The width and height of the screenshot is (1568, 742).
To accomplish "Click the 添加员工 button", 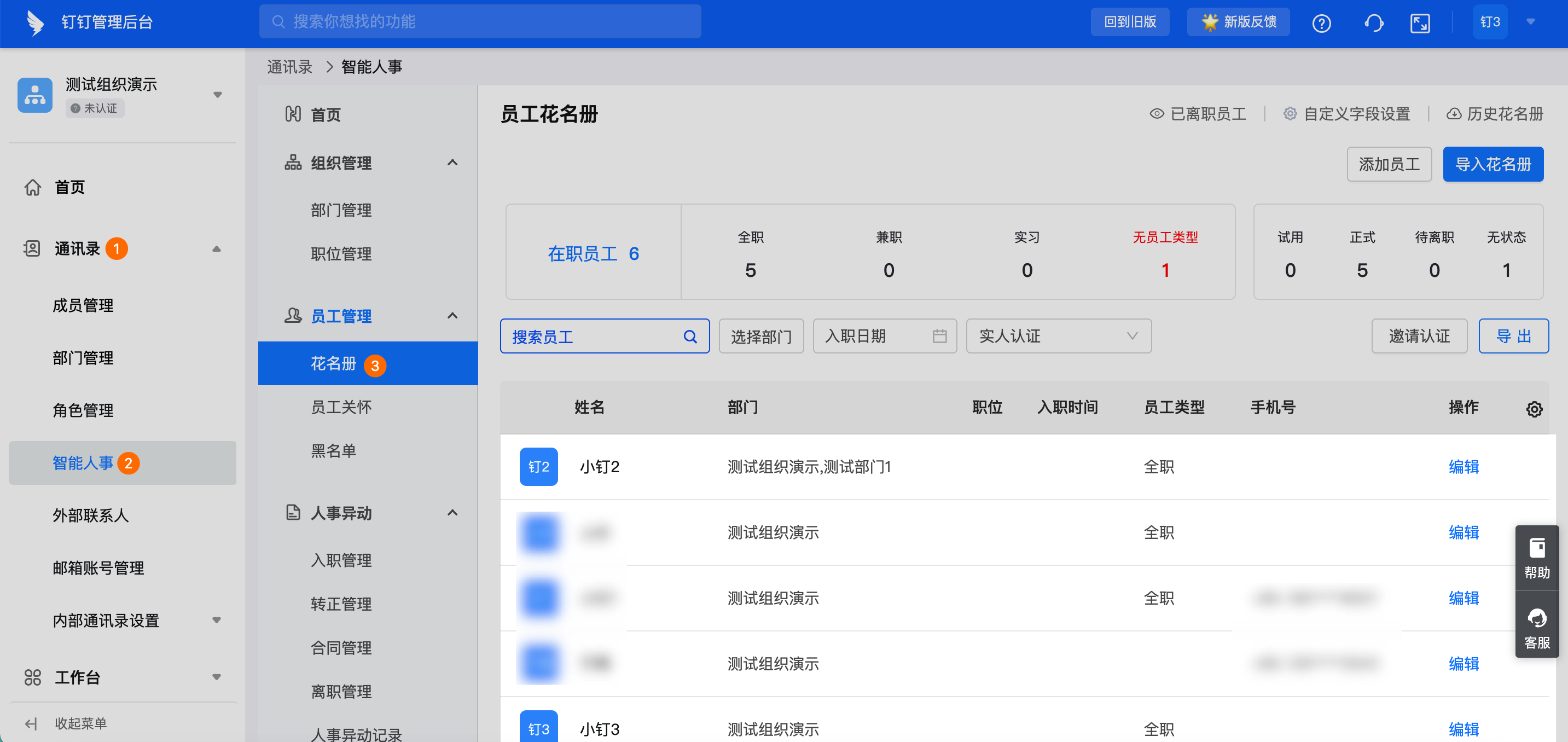I will point(1389,164).
